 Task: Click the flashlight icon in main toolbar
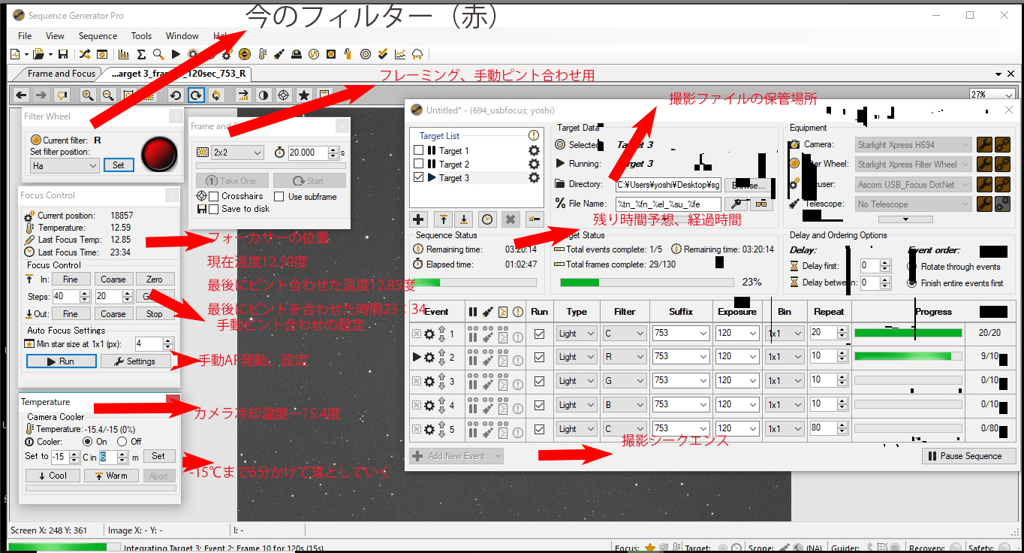pyautogui.click(x=279, y=54)
